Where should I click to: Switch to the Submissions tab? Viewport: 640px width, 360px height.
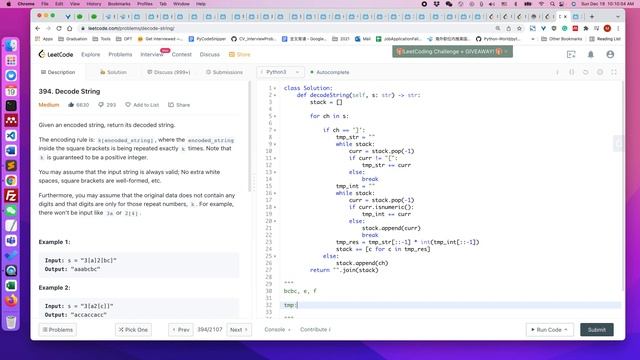(x=224, y=72)
